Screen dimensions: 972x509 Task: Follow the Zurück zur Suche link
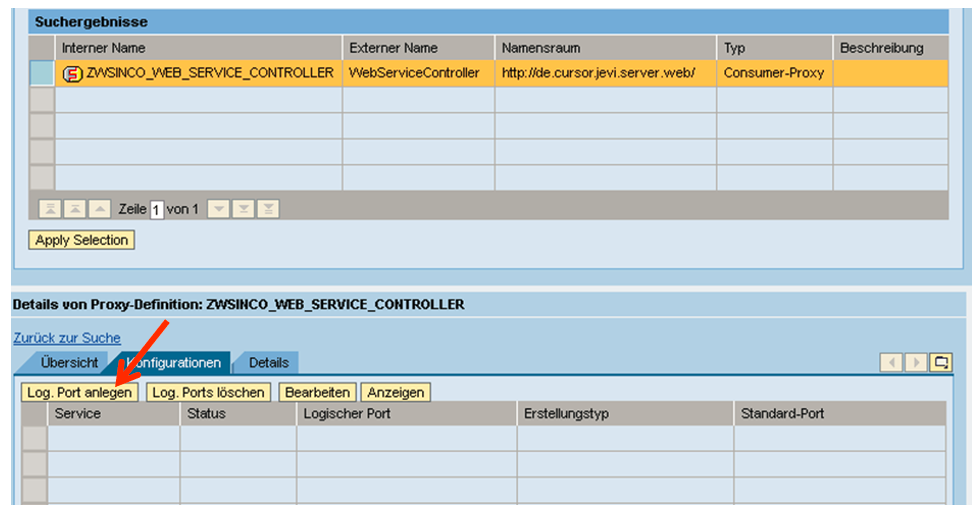coord(67,338)
